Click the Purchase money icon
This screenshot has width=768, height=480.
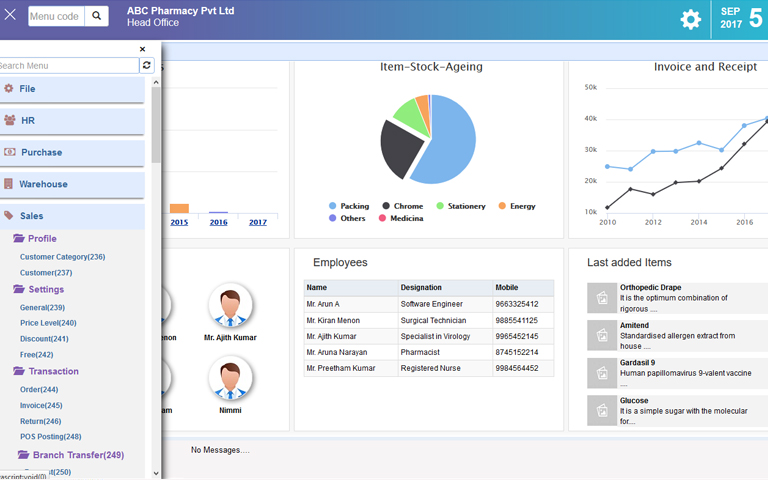pos(9,152)
